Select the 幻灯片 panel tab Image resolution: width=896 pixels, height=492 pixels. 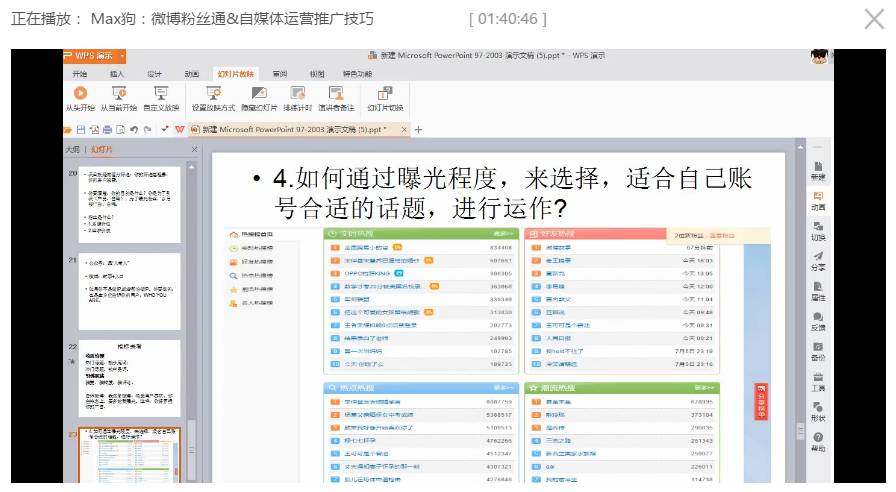click(x=102, y=149)
